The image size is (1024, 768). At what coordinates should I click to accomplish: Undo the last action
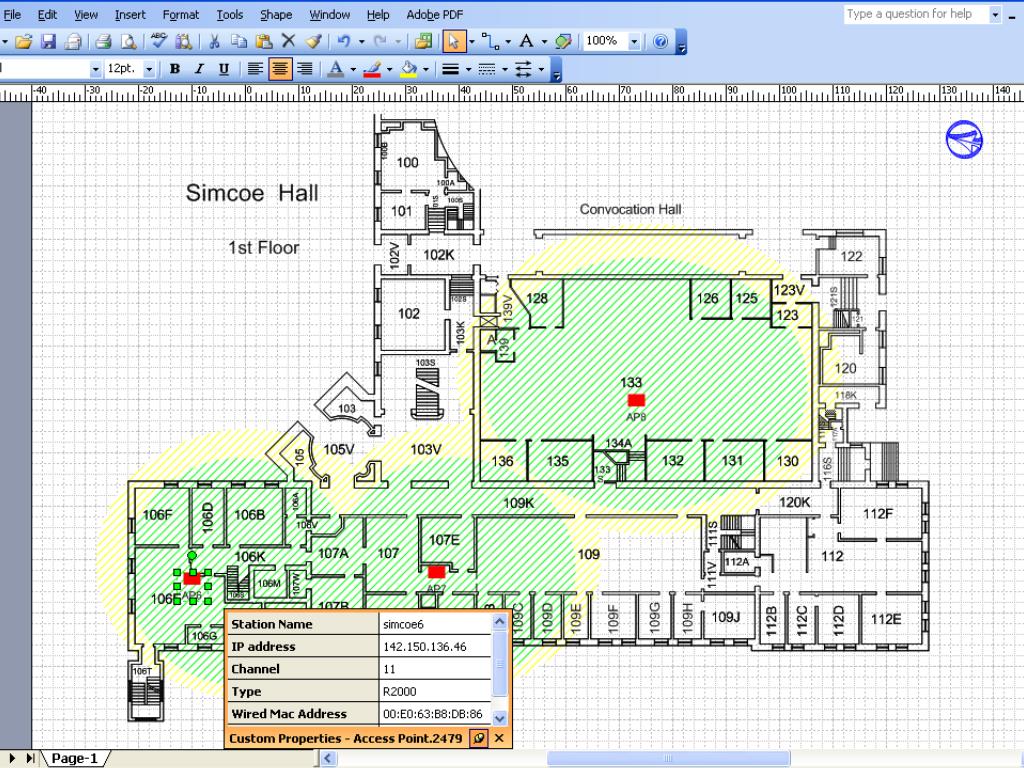(344, 42)
